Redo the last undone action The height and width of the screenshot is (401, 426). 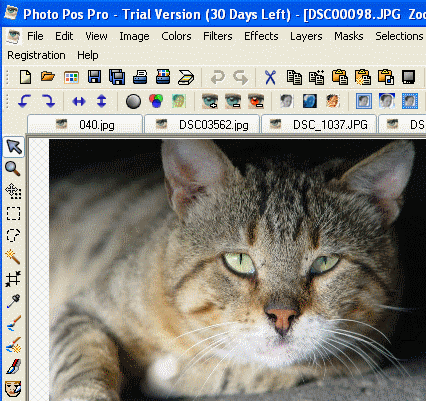240,78
